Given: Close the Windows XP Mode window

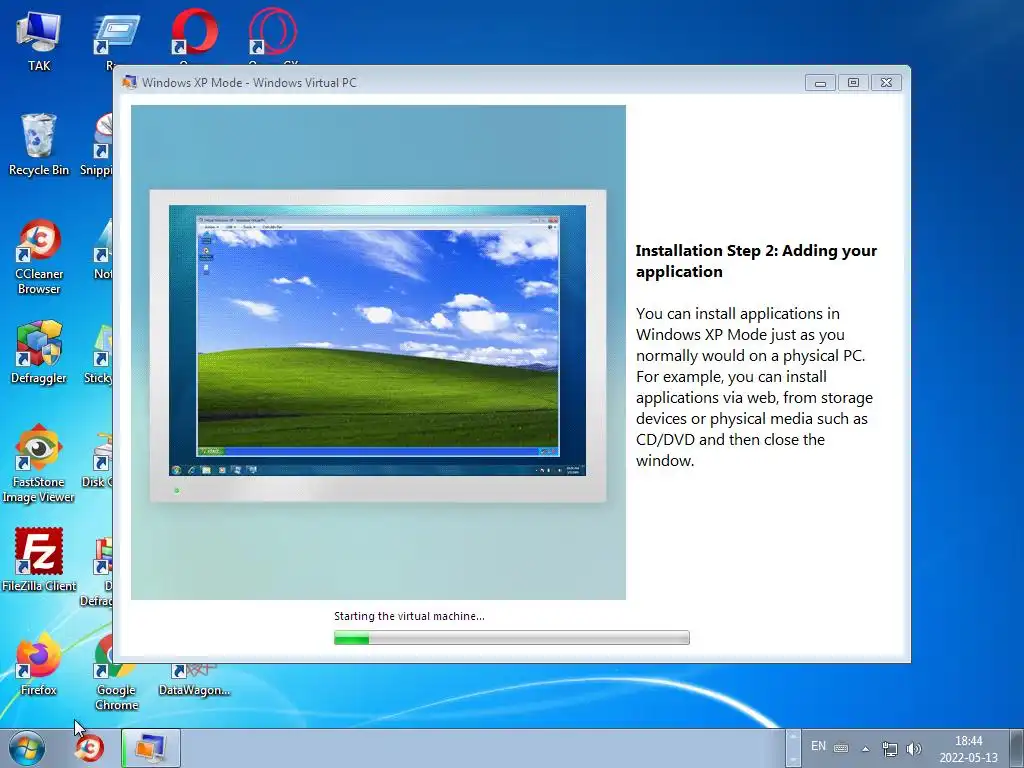Looking at the screenshot, I should [x=886, y=82].
